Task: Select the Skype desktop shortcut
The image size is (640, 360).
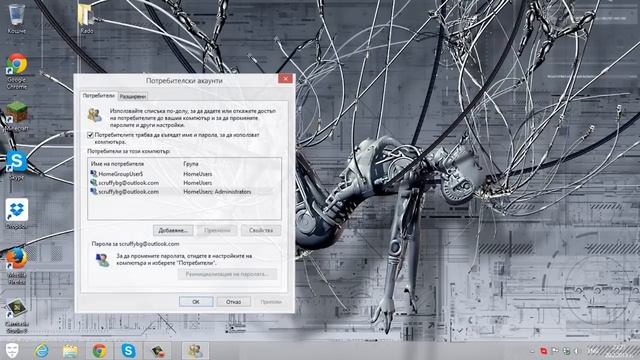Action: click(x=16, y=165)
